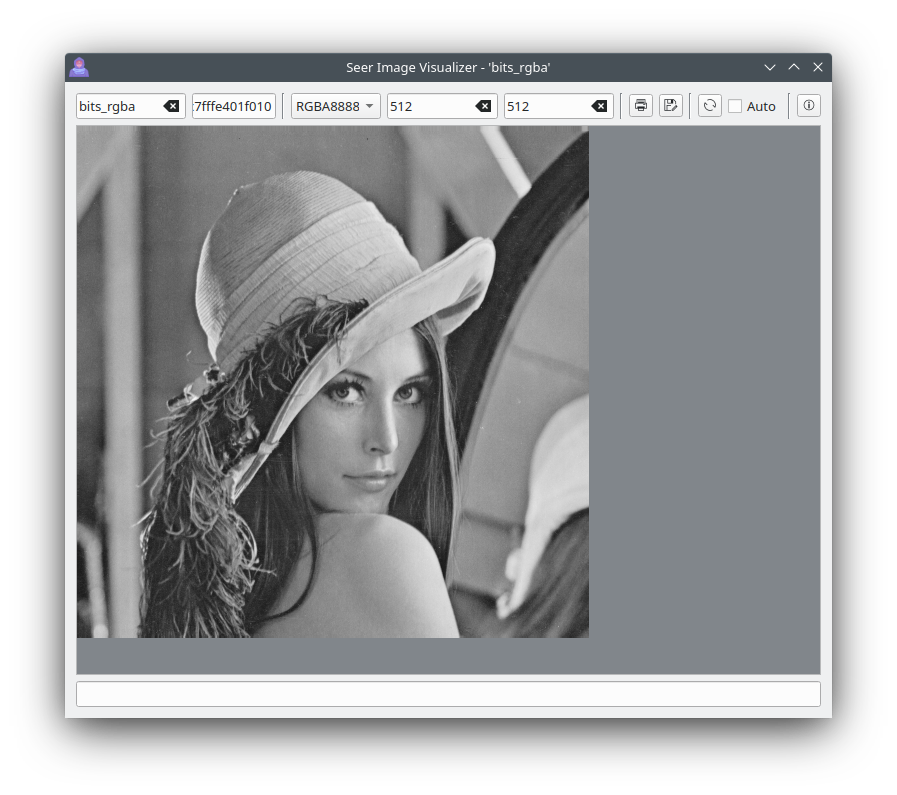Click the memory address field 7fffe401f010

tap(233, 106)
